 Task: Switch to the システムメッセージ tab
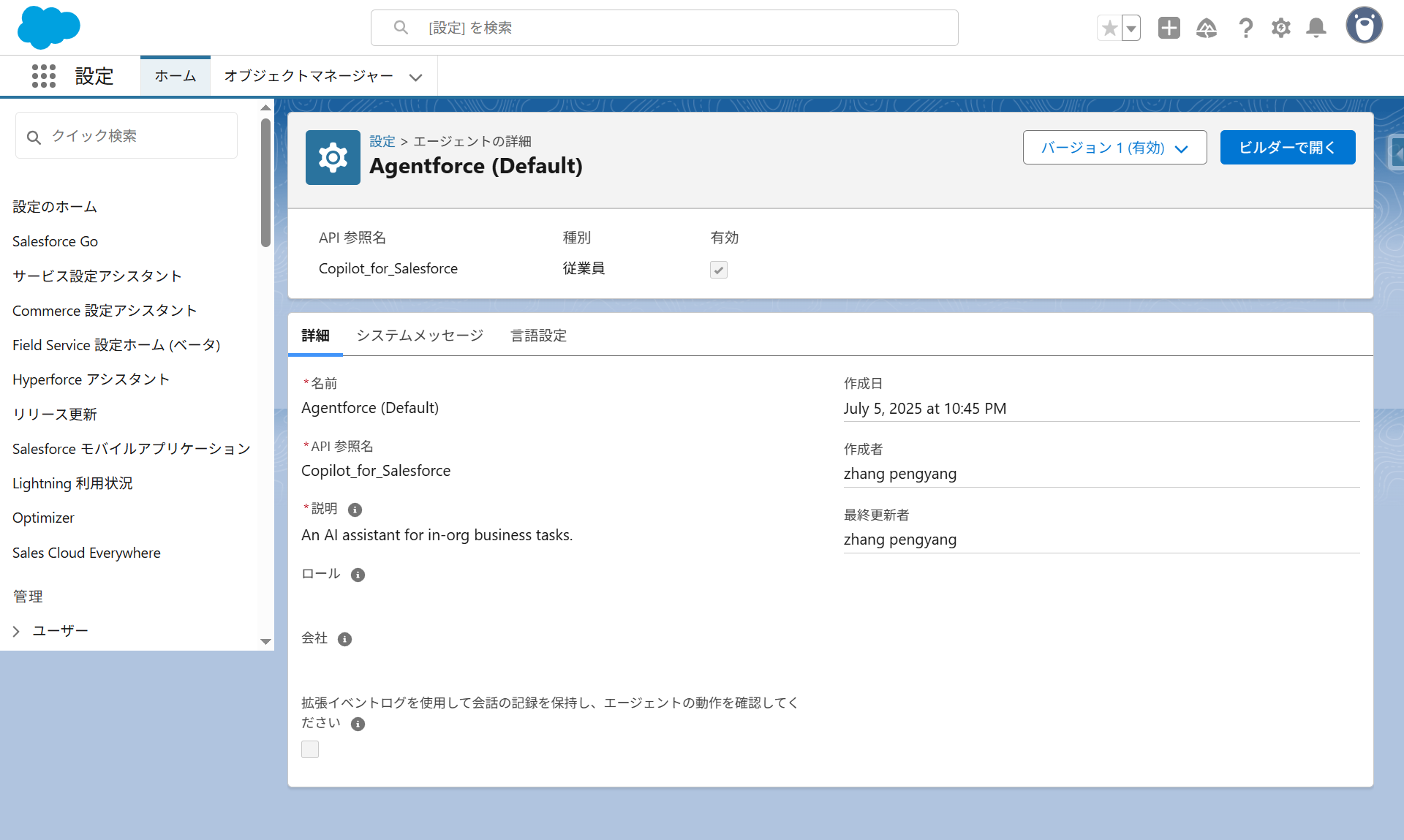(420, 336)
